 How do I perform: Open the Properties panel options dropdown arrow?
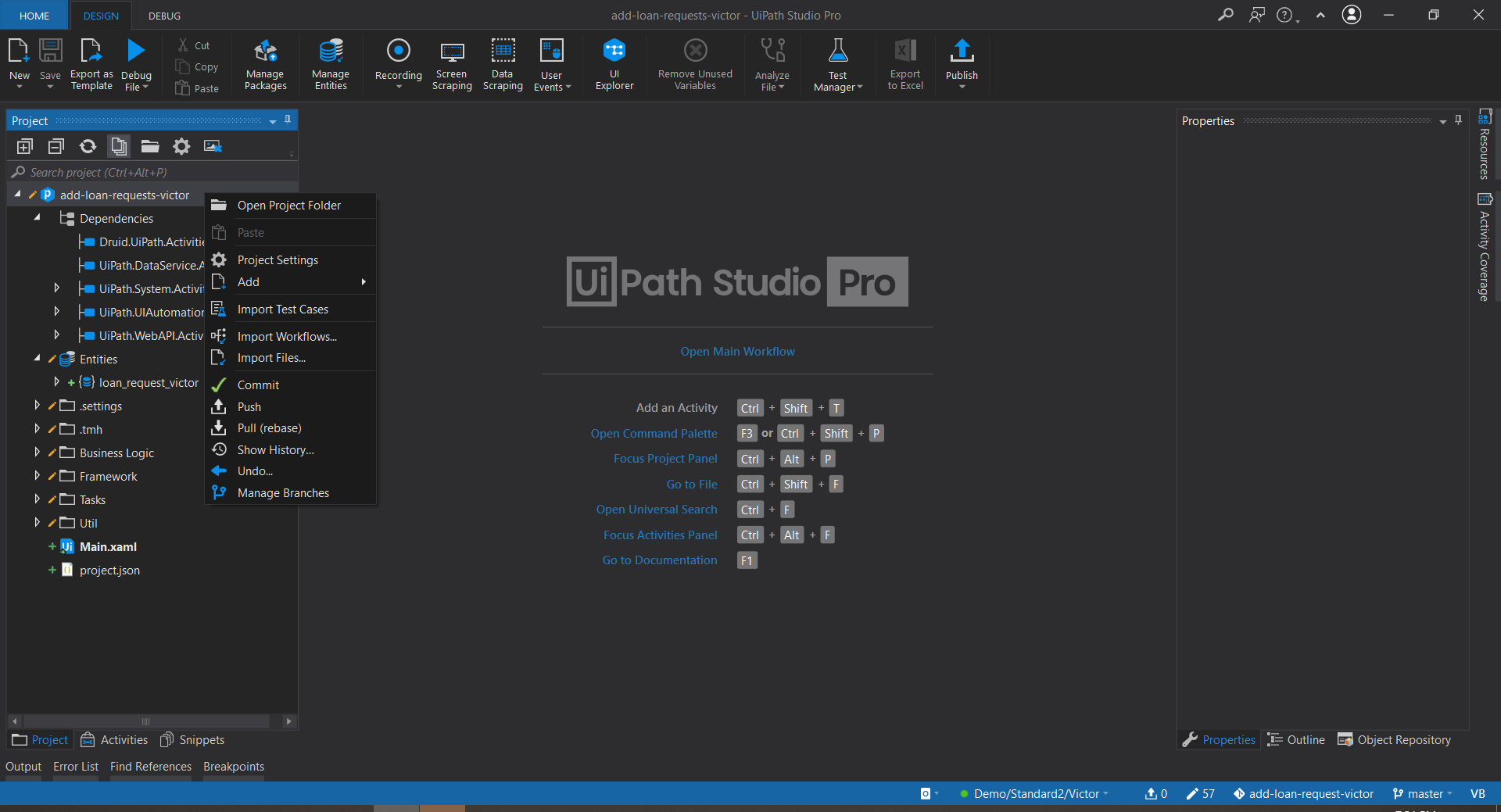(1443, 122)
